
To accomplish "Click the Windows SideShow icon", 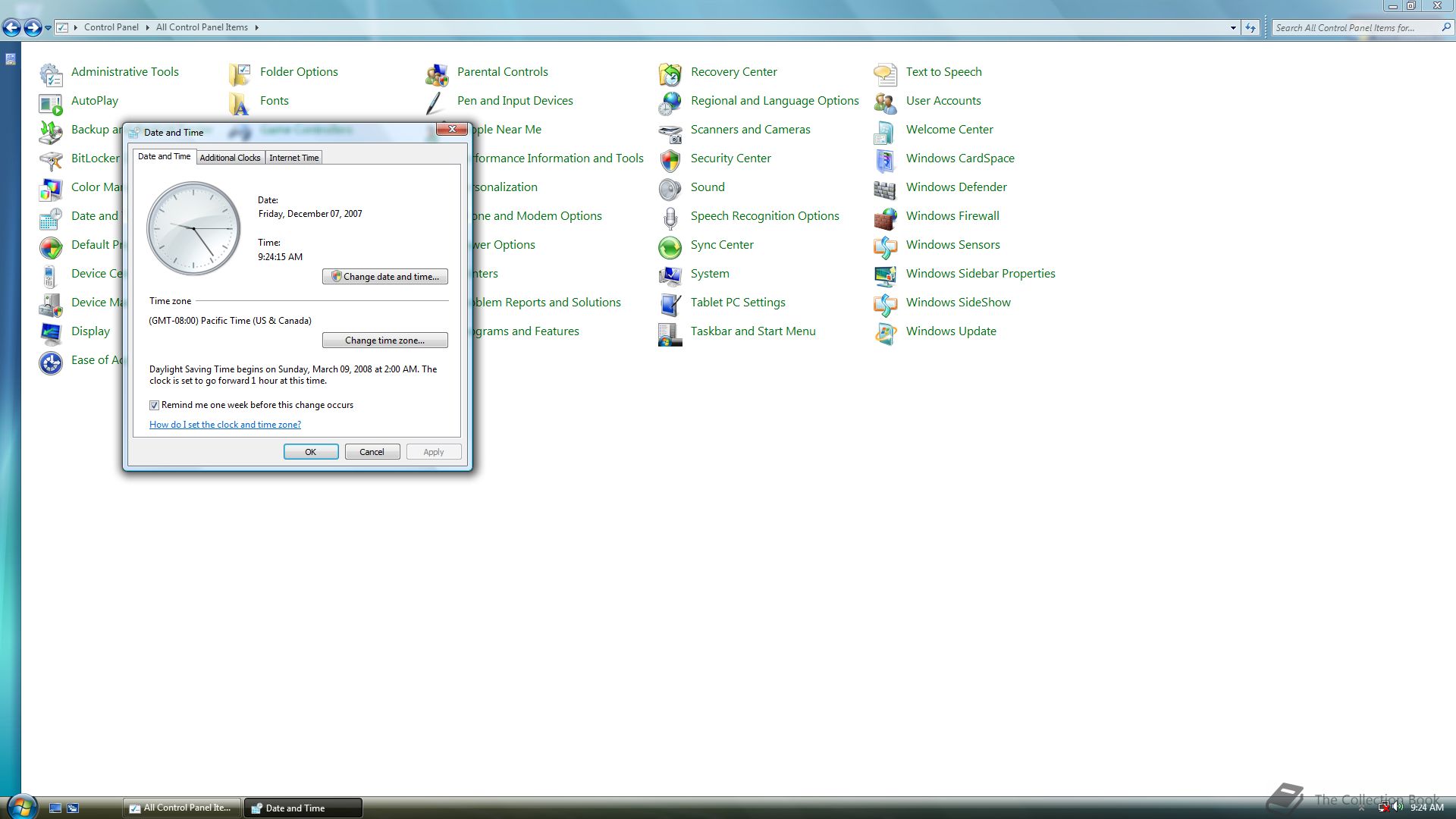I will (x=886, y=305).
